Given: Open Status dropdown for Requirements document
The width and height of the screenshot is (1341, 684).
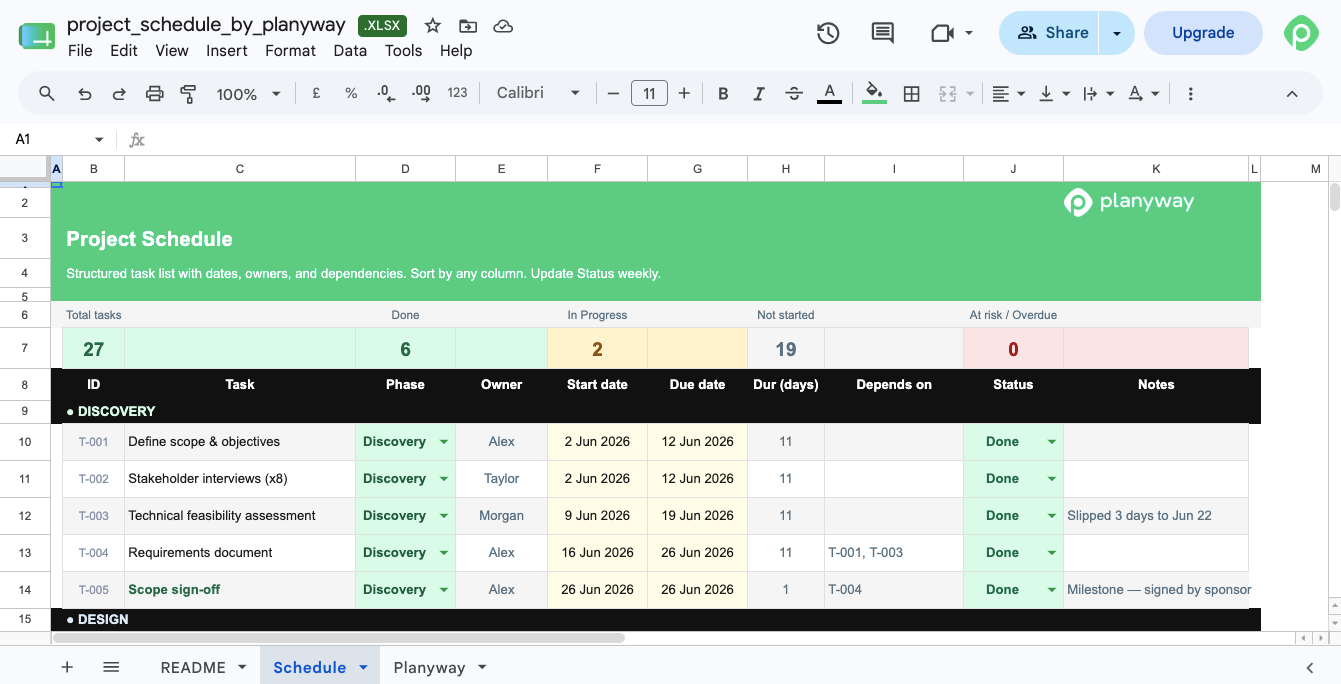Looking at the screenshot, I should pos(1052,553).
